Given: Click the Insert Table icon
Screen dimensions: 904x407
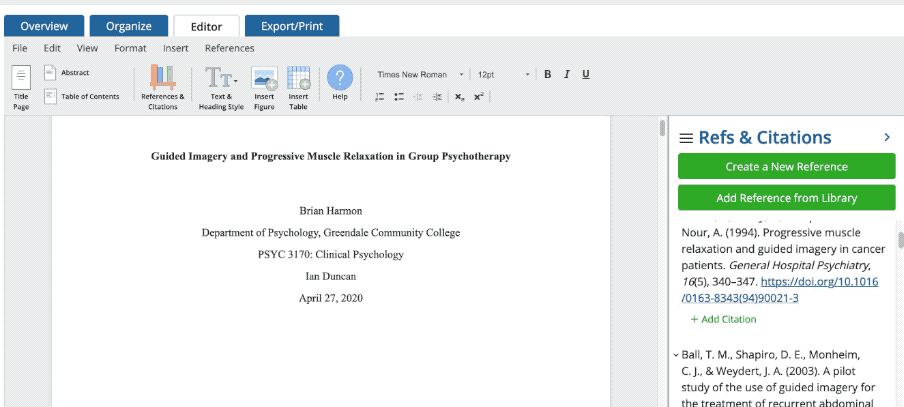Looking at the screenshot, I should pos(298,79).
